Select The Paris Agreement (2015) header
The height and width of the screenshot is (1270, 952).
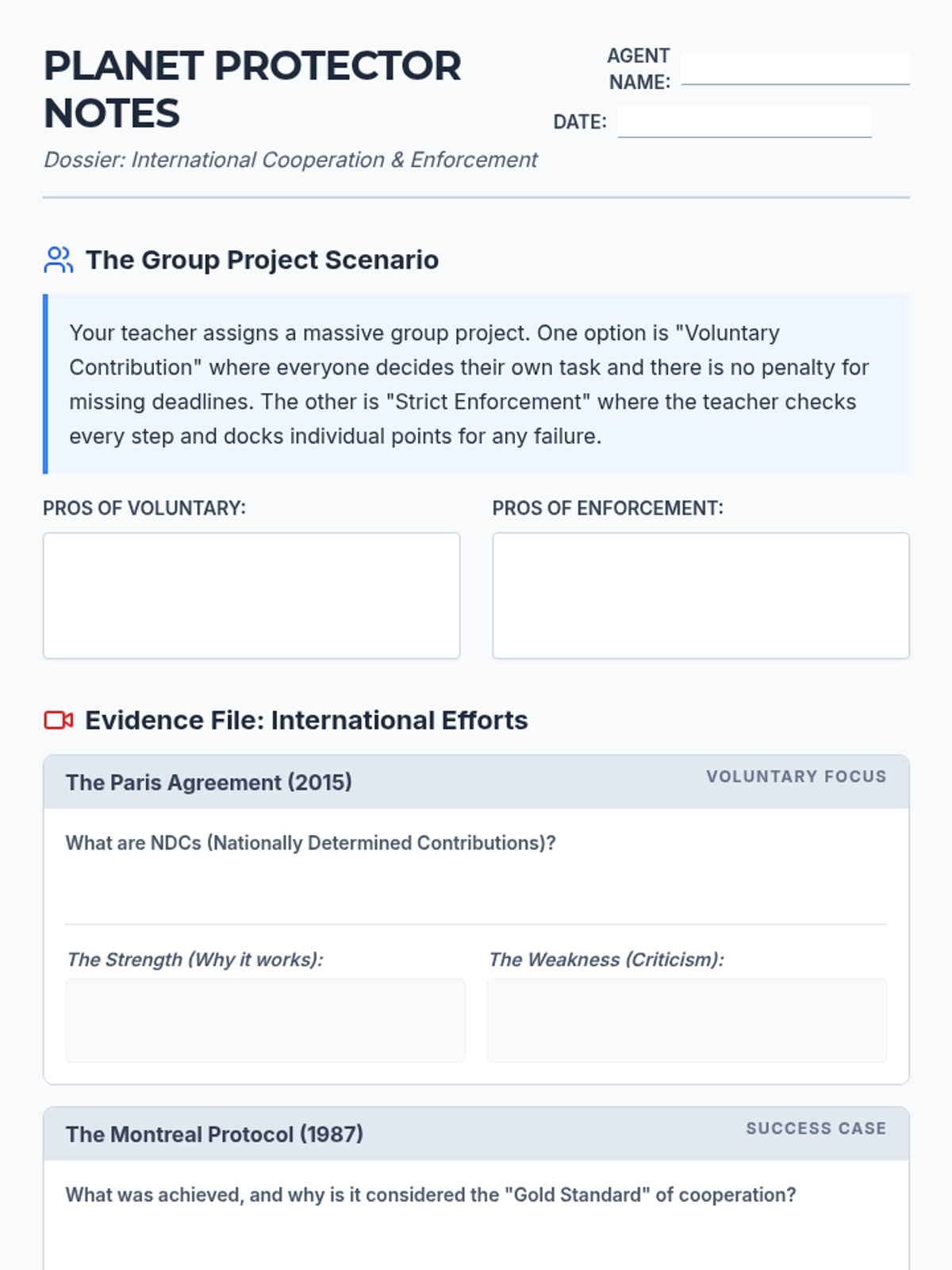point(209,783)
